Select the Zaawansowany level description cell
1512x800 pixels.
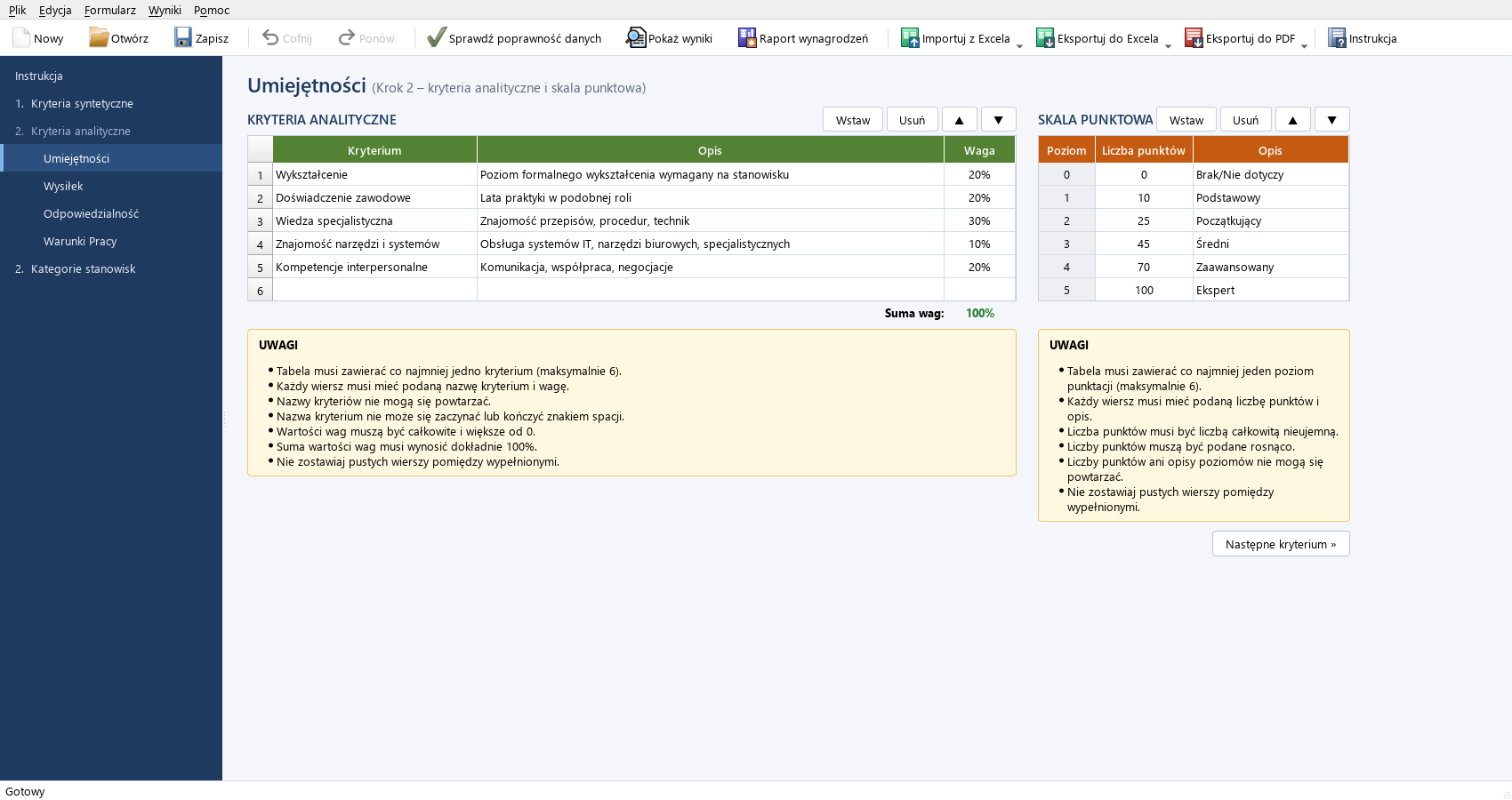[x=1270, y=267]
